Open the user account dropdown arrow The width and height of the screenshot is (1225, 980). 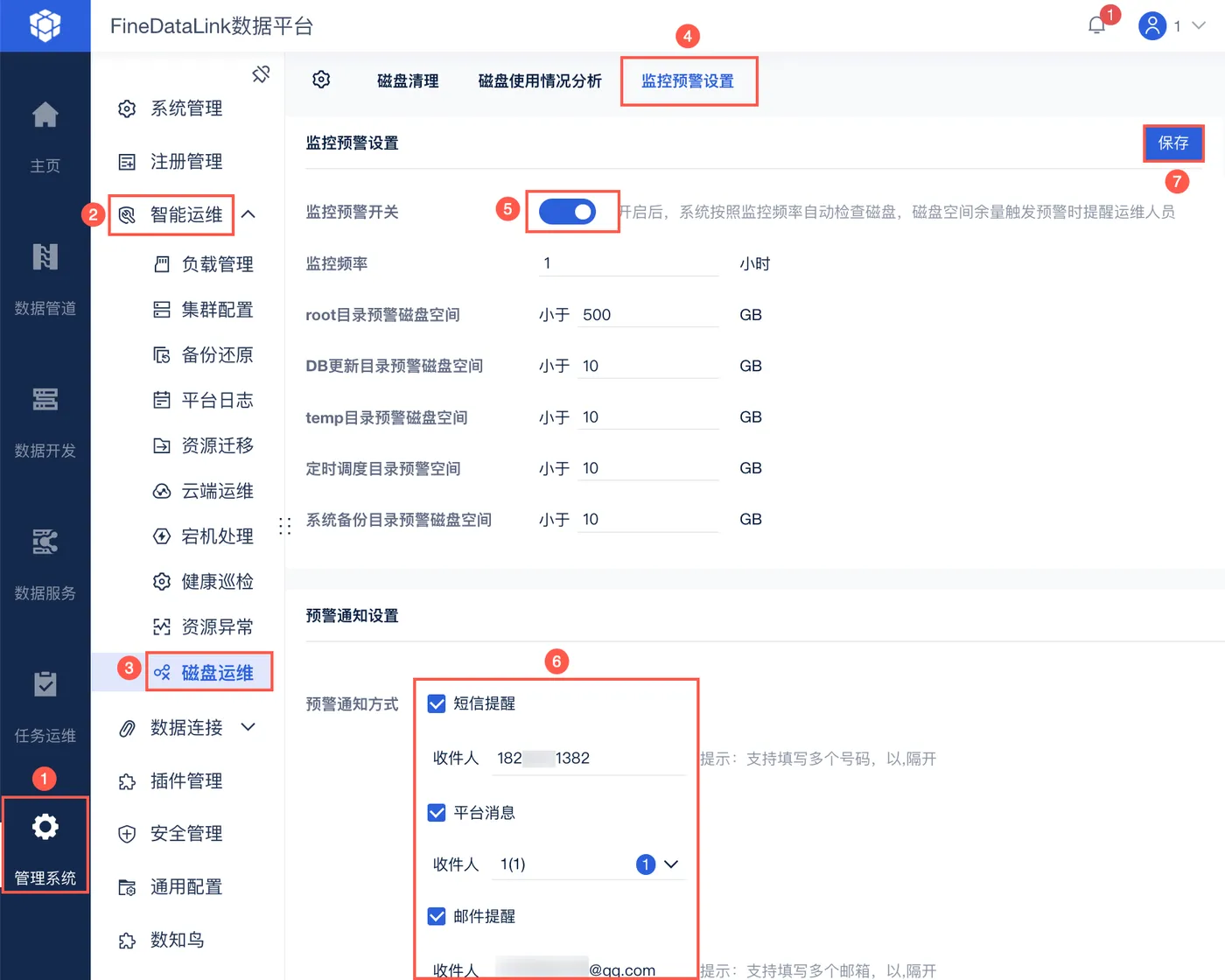pyautogui.click(x=1199, y=25)
